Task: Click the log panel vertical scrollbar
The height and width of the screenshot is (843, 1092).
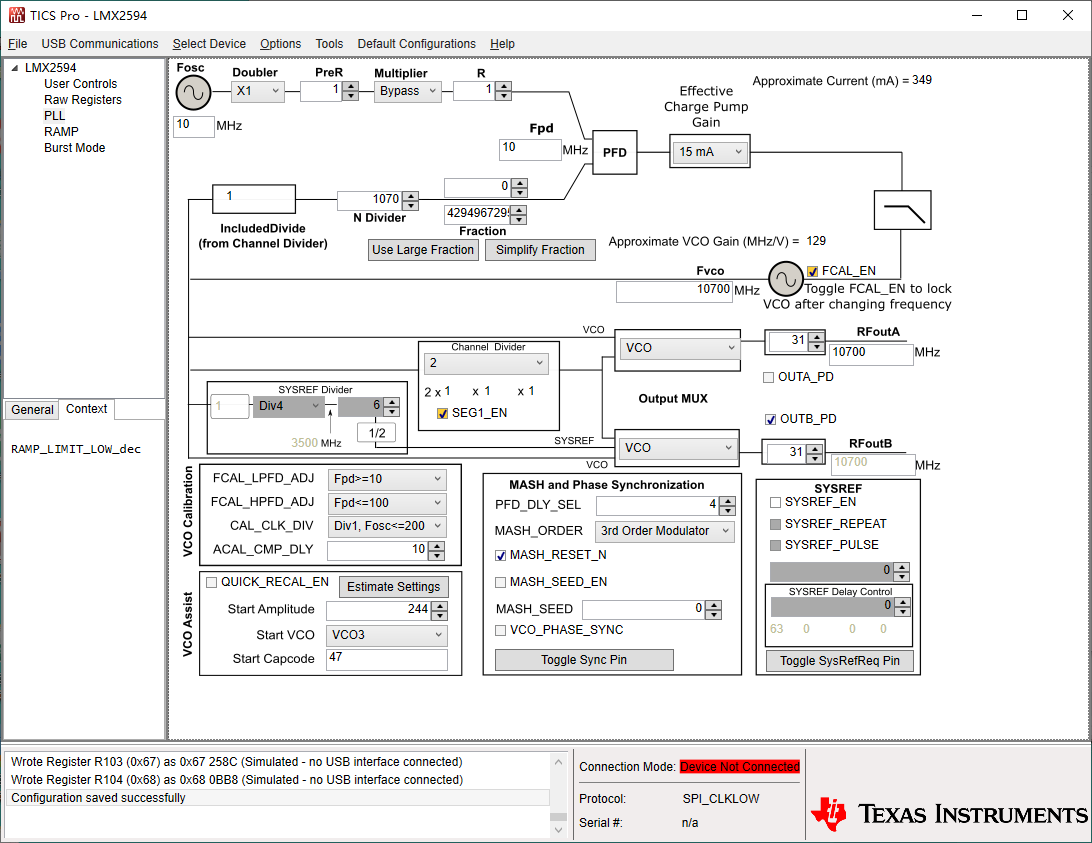Action: click(x=559, y=795)
